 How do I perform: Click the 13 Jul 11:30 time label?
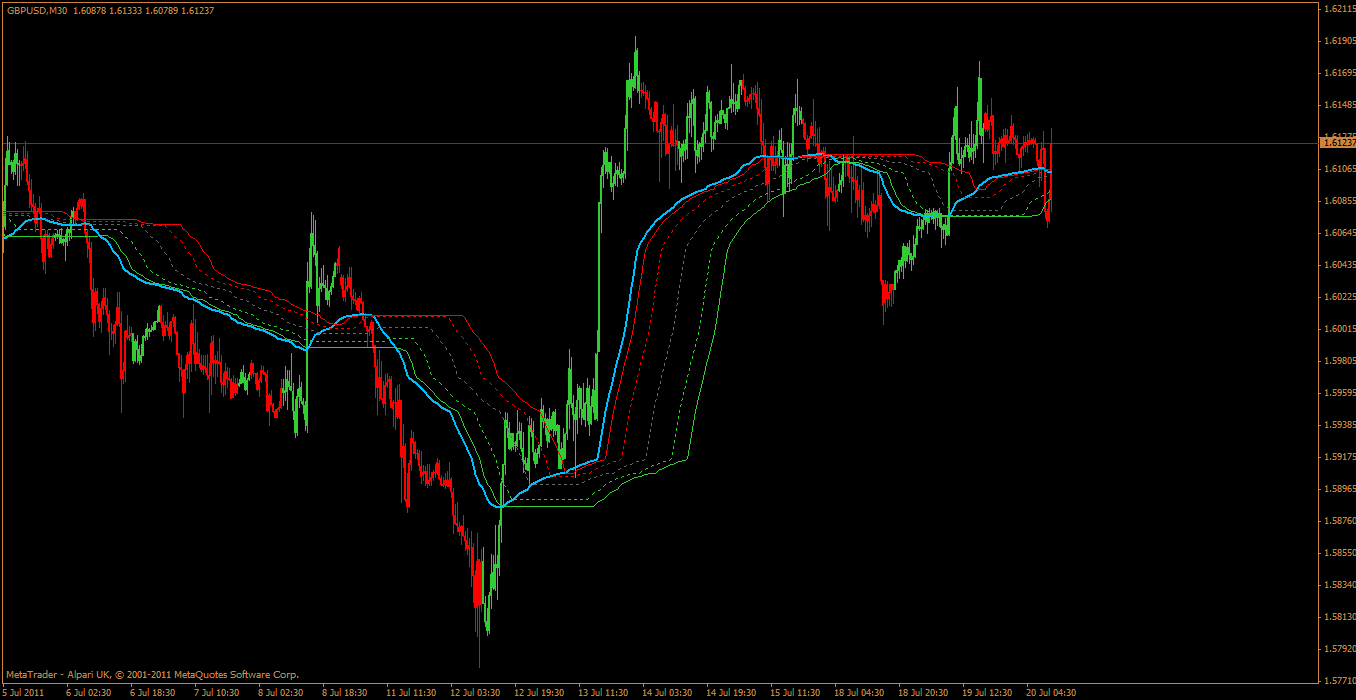tap(603, 692)
